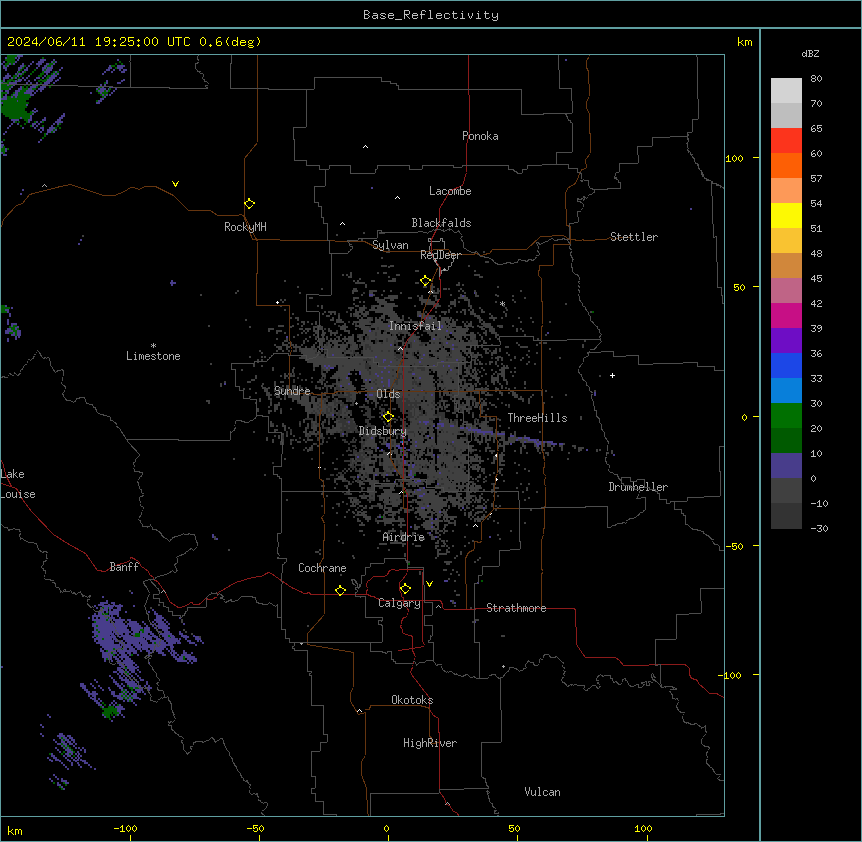Click the Sylvan label on map
Screen dimensions: 862x842
pos(390,245)
